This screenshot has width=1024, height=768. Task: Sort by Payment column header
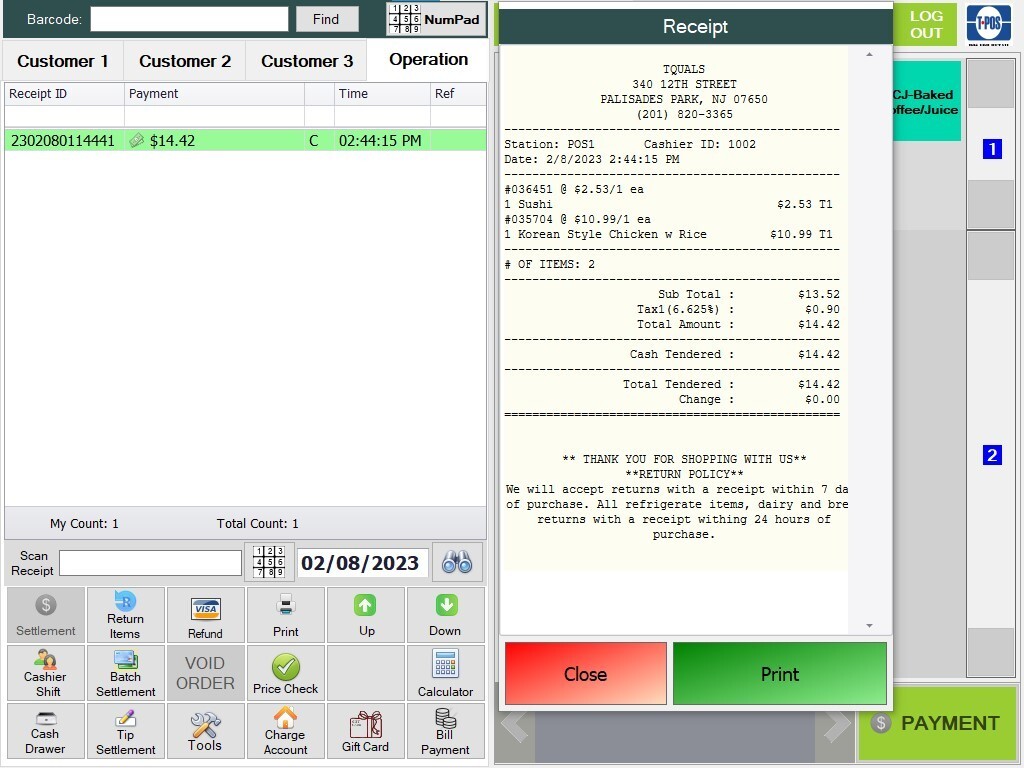[x=214, y=93]
